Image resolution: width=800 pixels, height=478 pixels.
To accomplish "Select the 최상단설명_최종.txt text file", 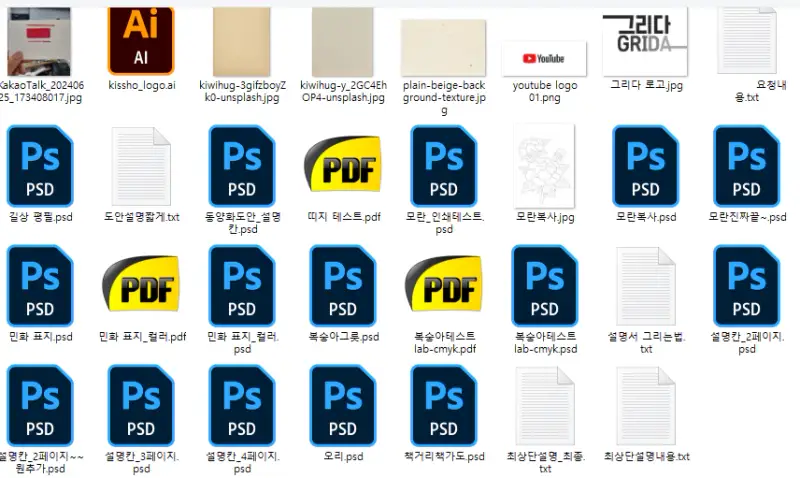I will coord(545,406).
